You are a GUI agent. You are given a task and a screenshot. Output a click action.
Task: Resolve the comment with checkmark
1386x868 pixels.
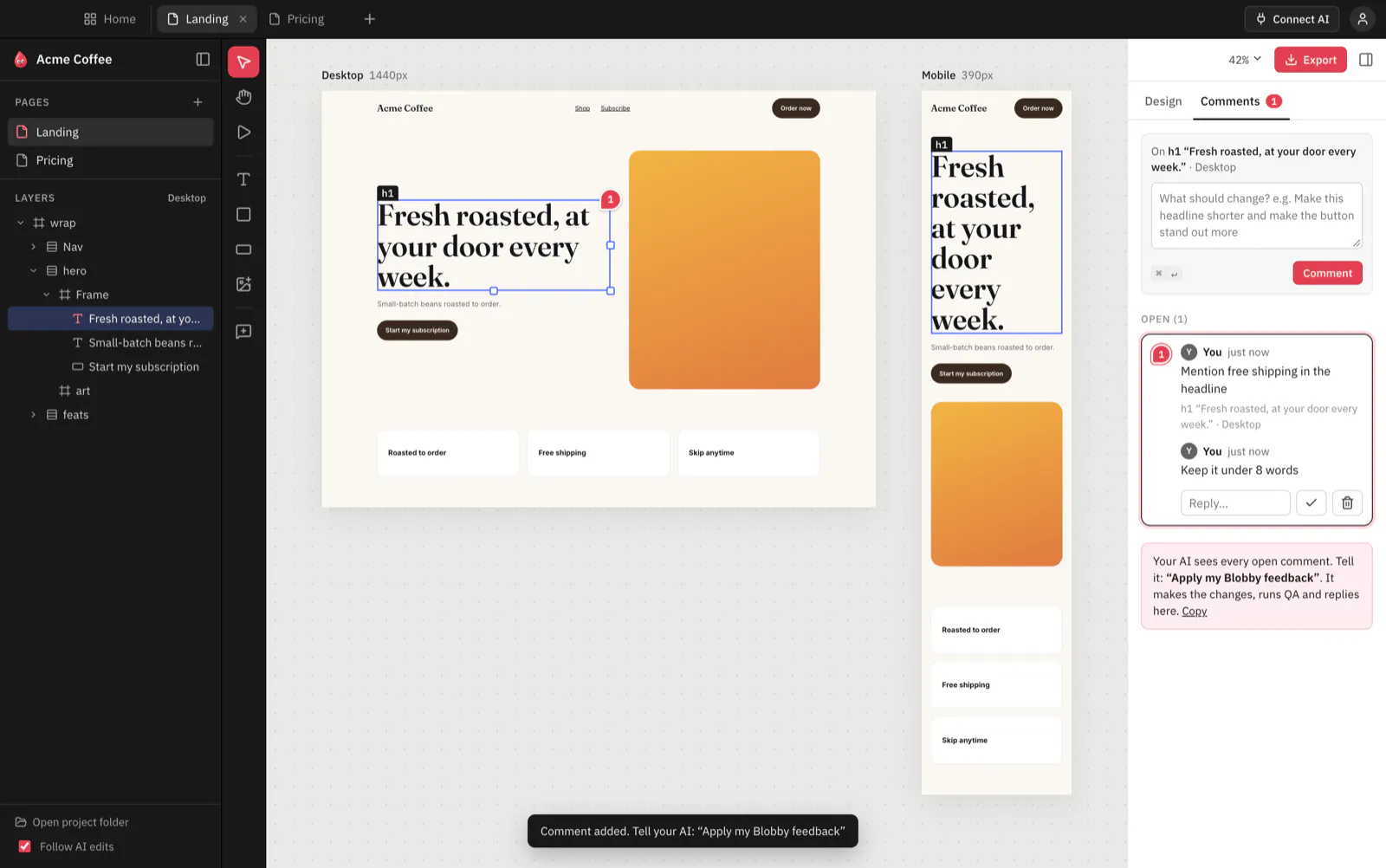point(1312,503)
